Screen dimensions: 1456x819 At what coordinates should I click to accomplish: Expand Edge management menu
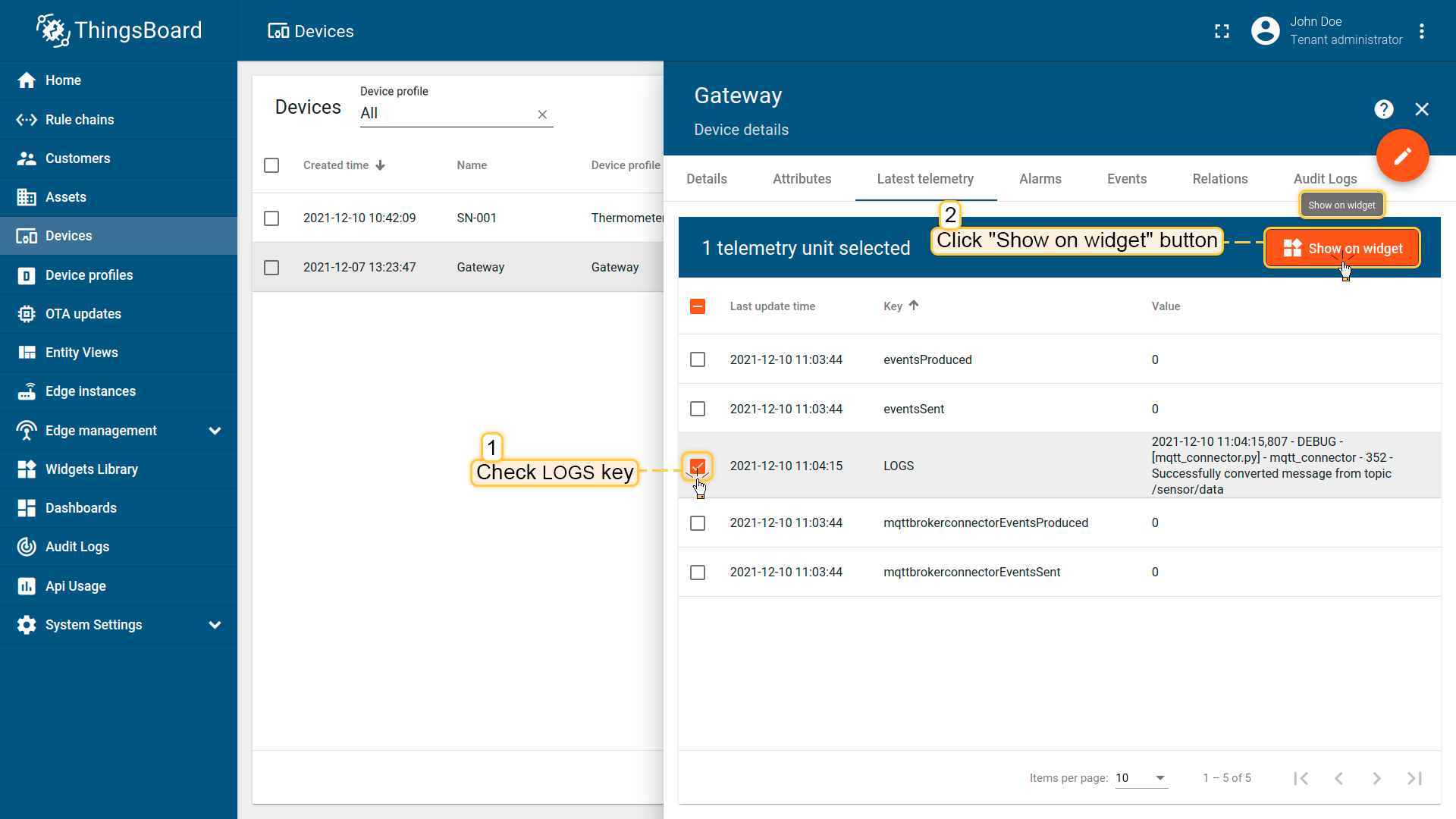pyautogui.click(x=118, y=431)
